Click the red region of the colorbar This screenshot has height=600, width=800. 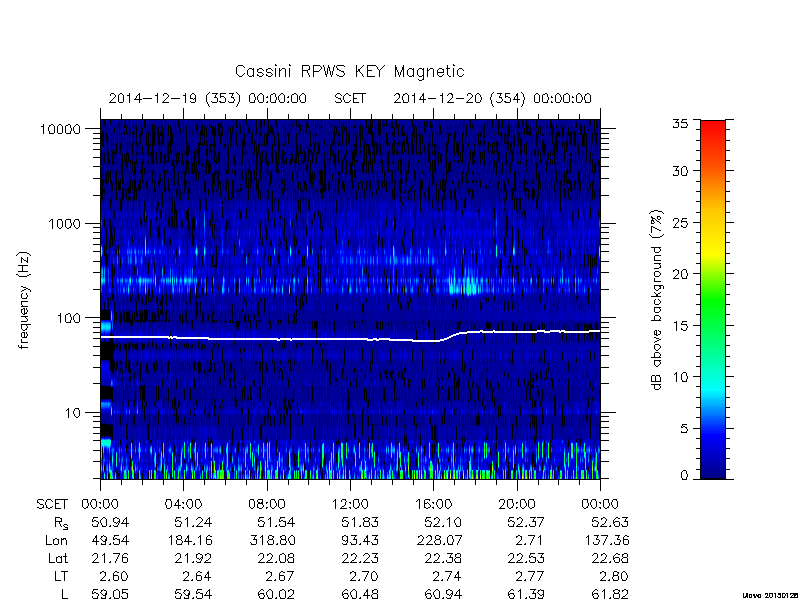click(x=713, y=134)
